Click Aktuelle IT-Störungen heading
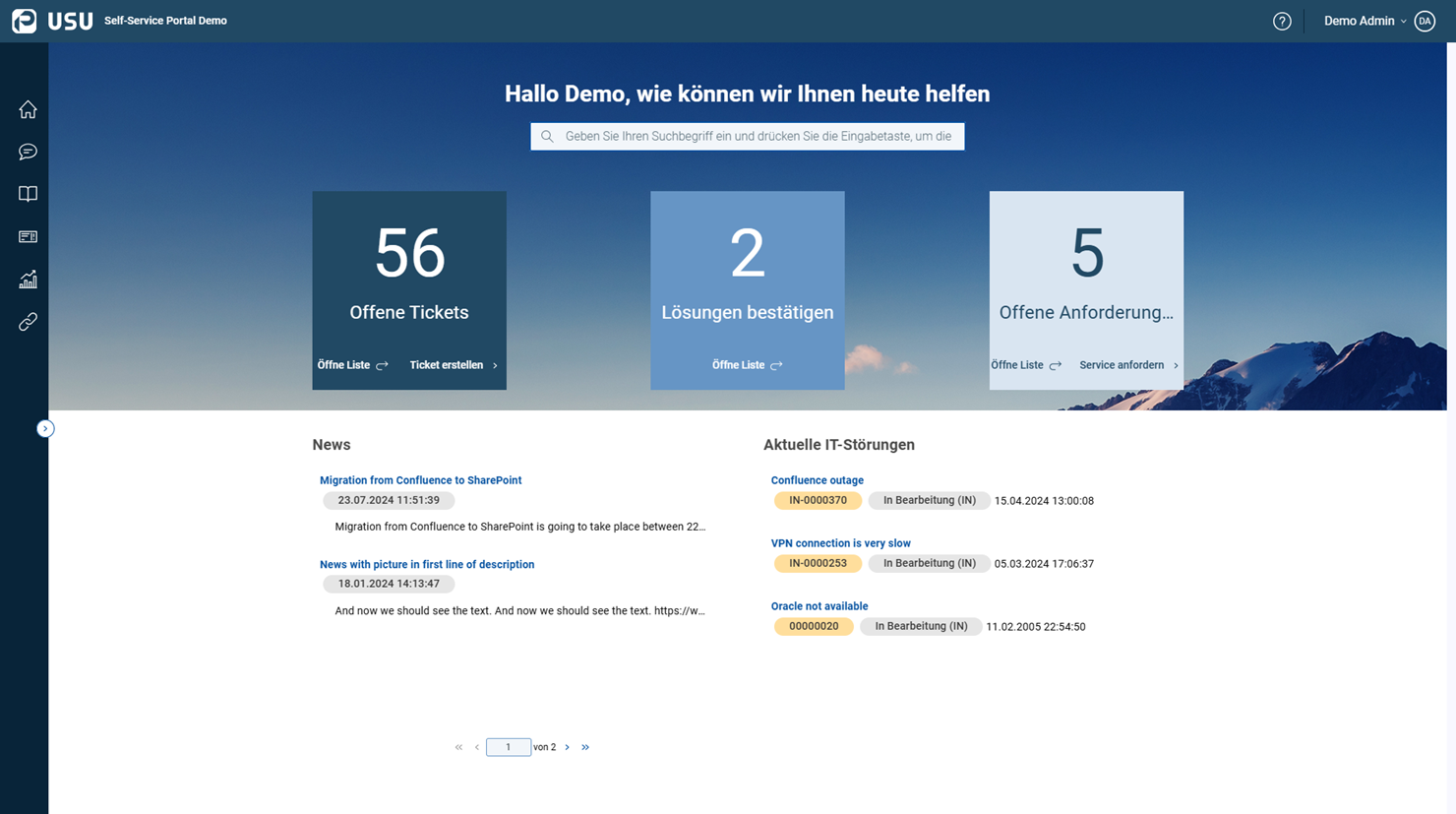The width and height of the screenshot is (1456, 814). (x=839, y=445)
